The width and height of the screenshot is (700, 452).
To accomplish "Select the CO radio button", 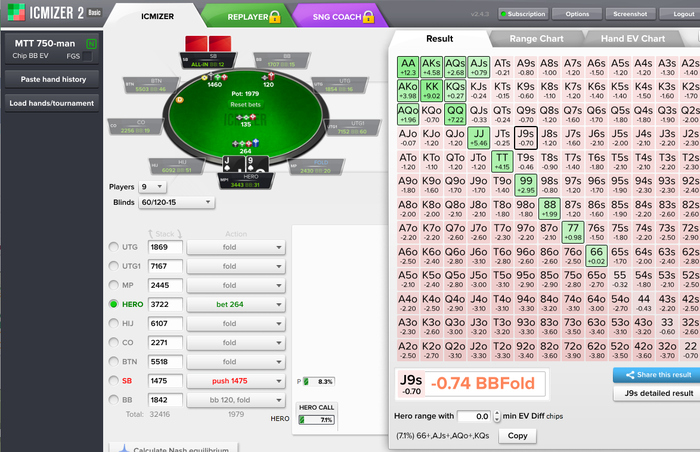I will 113,342.
